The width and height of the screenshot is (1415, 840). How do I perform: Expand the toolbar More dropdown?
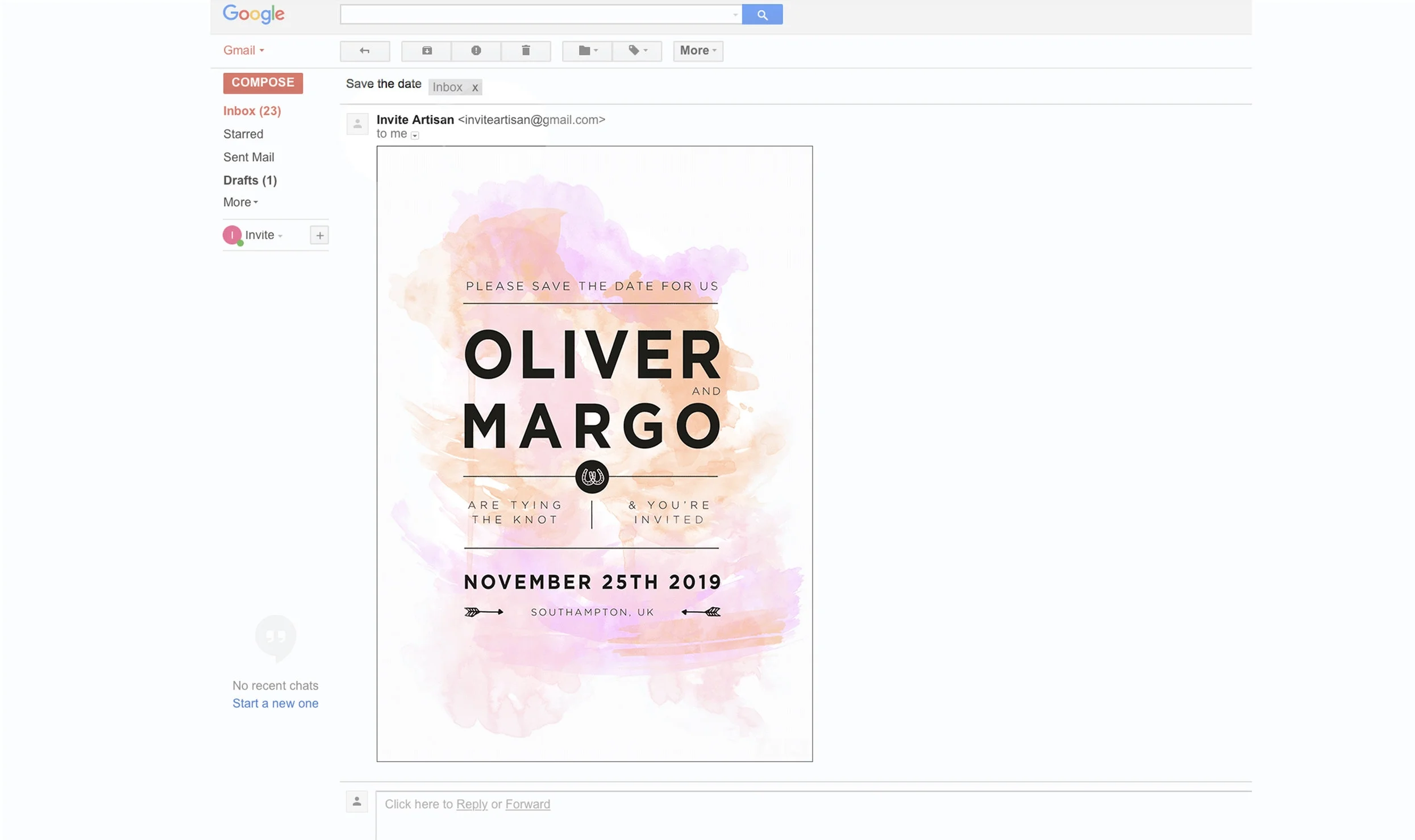[698, 51]
